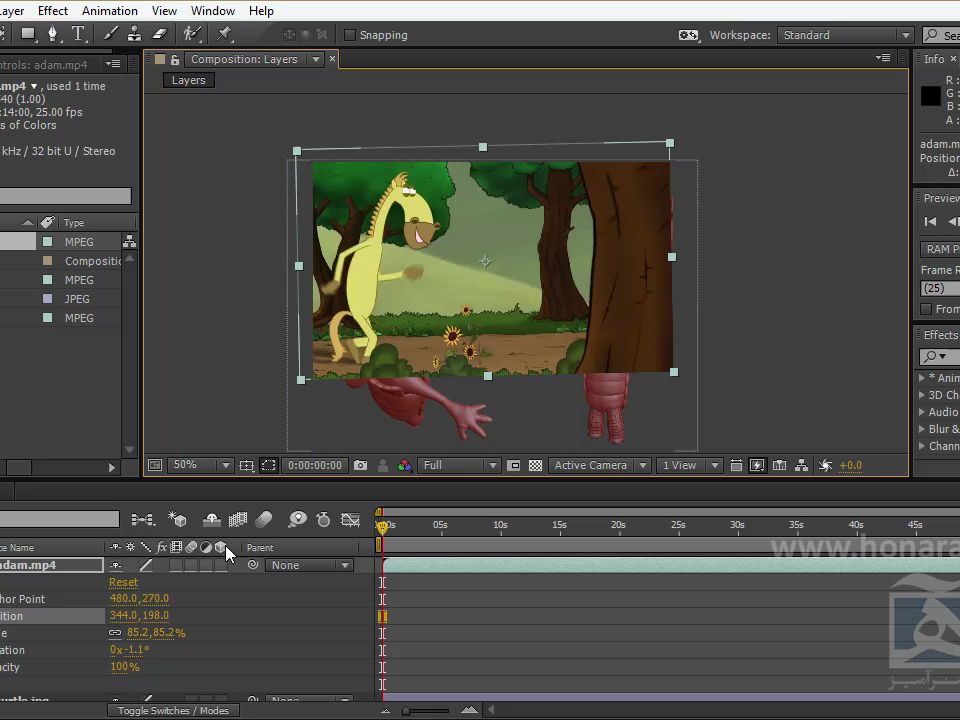
Task: Toggle the shy switch for adam.mp4
Action: (x=116, y=565)
